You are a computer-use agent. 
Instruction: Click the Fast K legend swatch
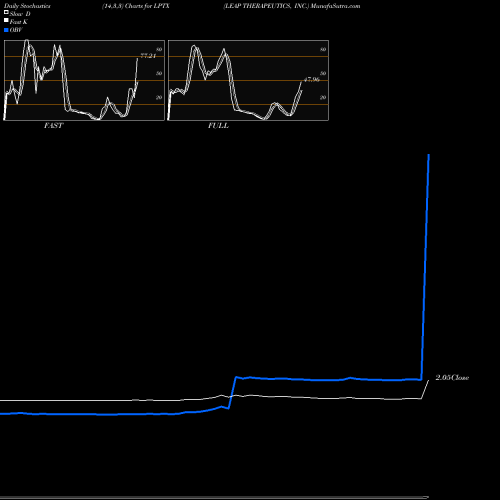6,21
